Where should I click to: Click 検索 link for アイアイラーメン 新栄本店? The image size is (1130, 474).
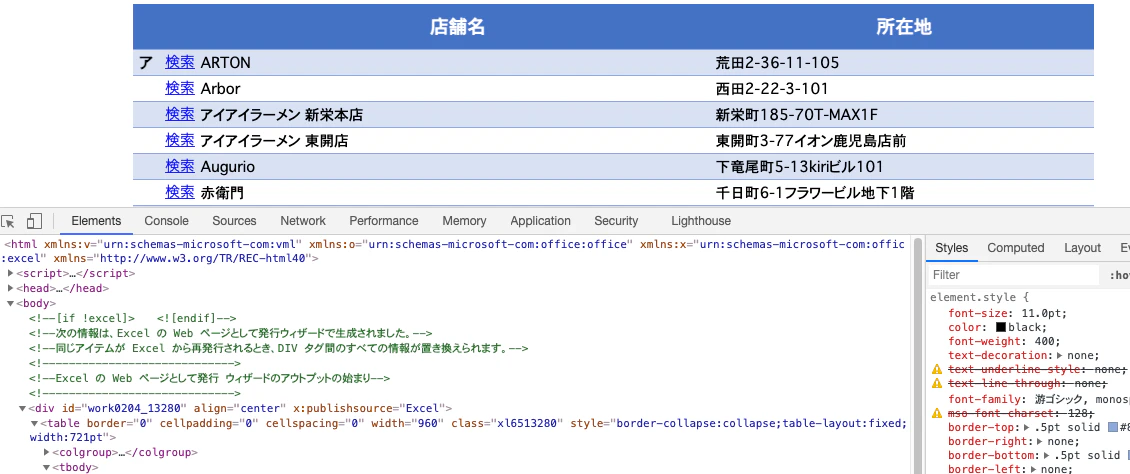pos(179,115)
